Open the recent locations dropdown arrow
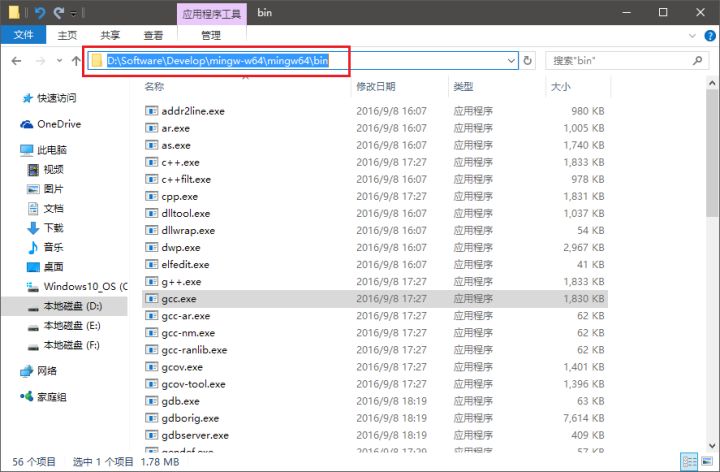Image resolution: width=720 pixels, height=472 pixels. click(59, 61)
